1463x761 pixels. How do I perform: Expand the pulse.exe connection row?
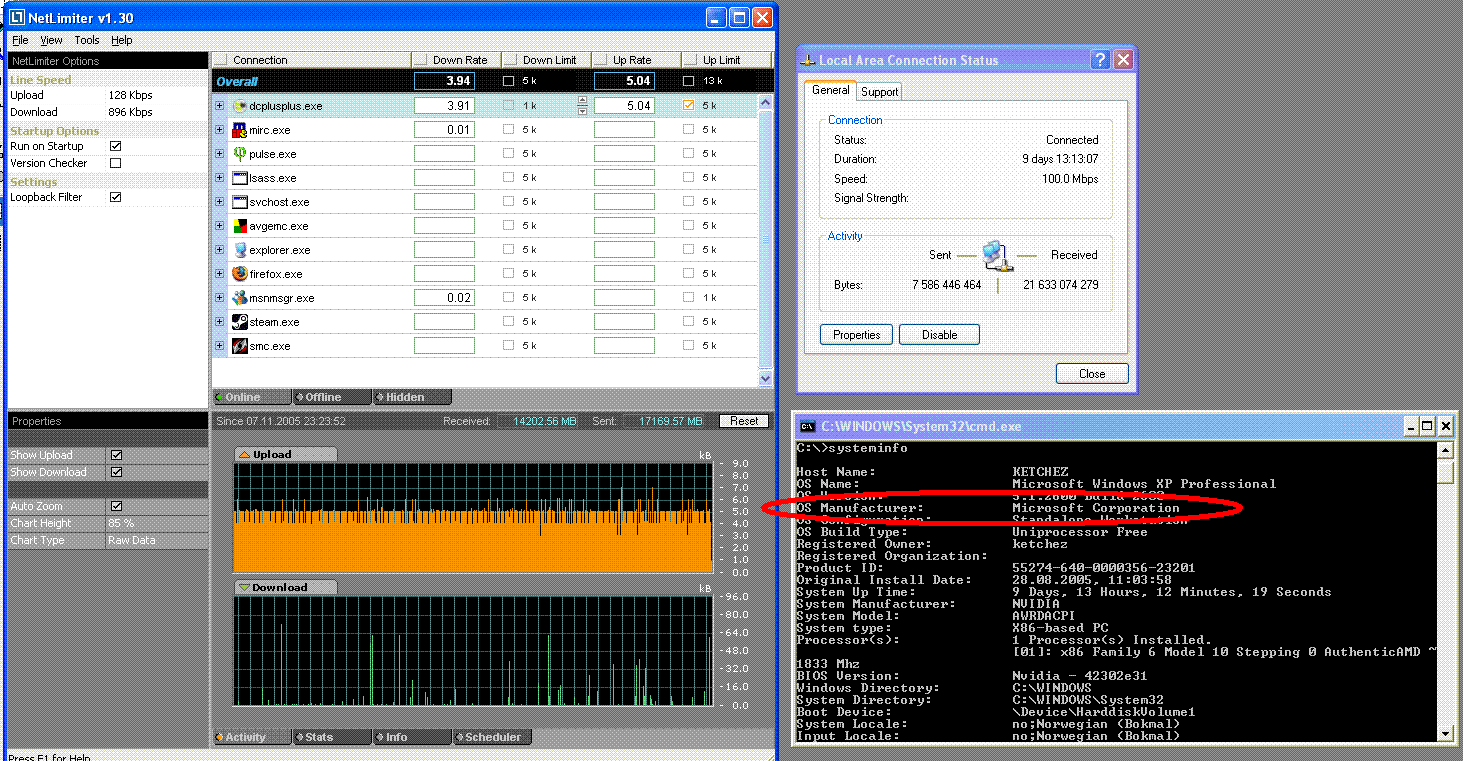click(x=220, y=153)
